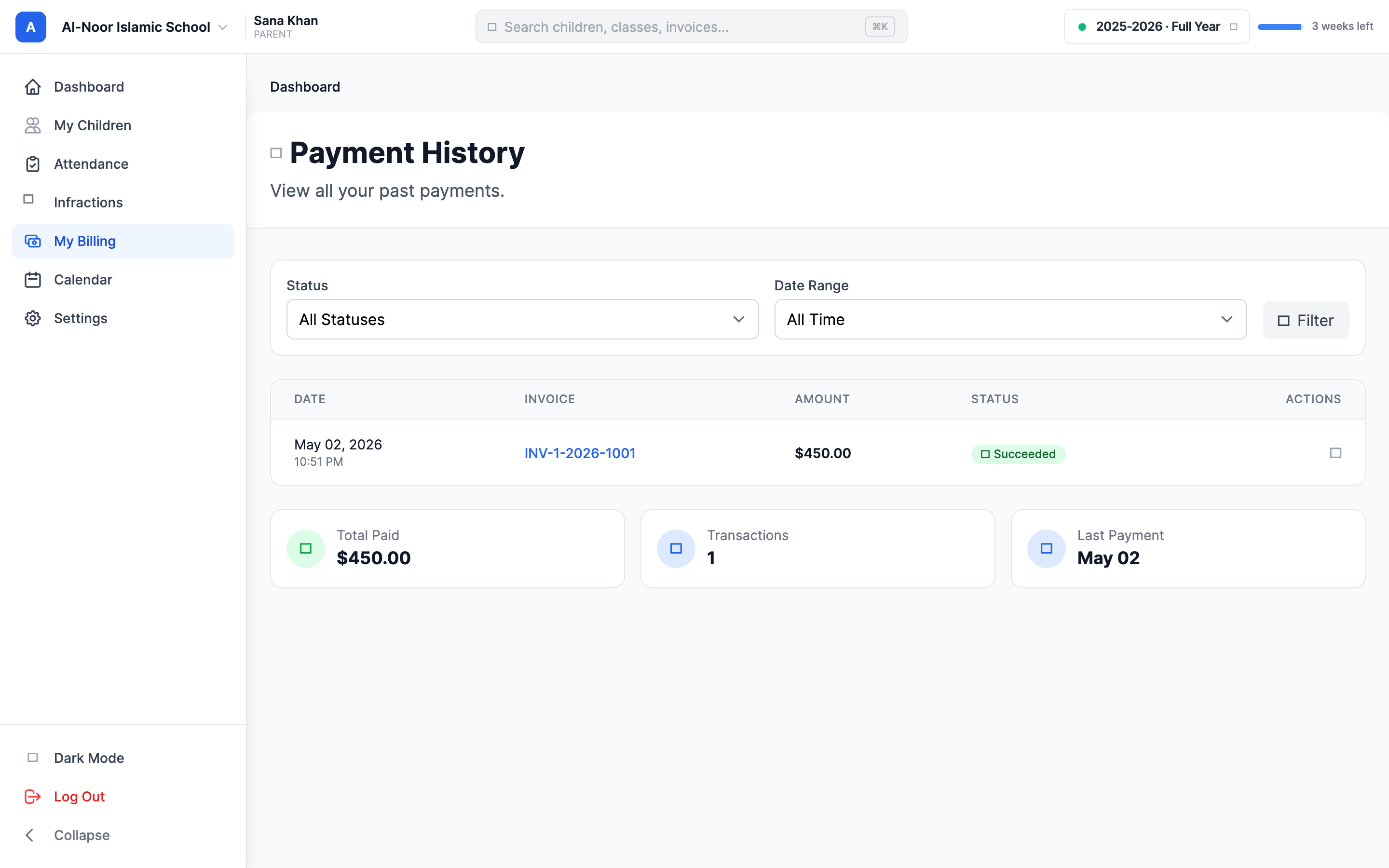Open Calendar page
The image size is (1389, 868).
[x=123, y=280]
